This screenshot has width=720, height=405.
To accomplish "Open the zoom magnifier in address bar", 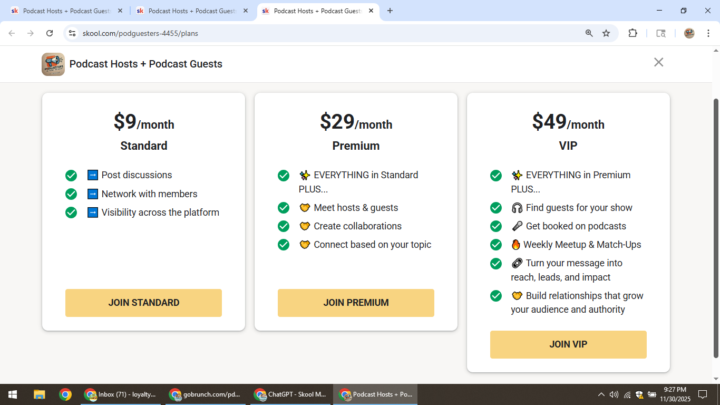I will (589, 33).
